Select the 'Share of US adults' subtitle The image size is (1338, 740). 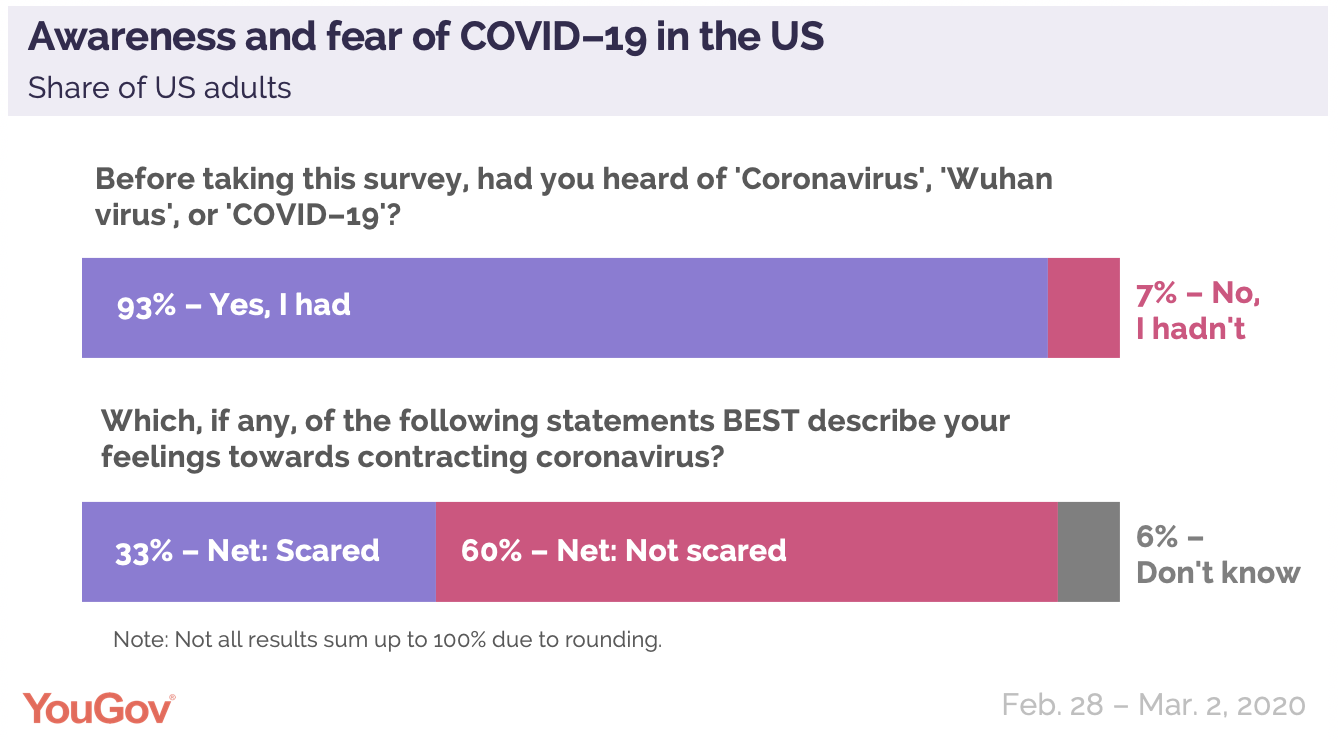coord(160,88)
